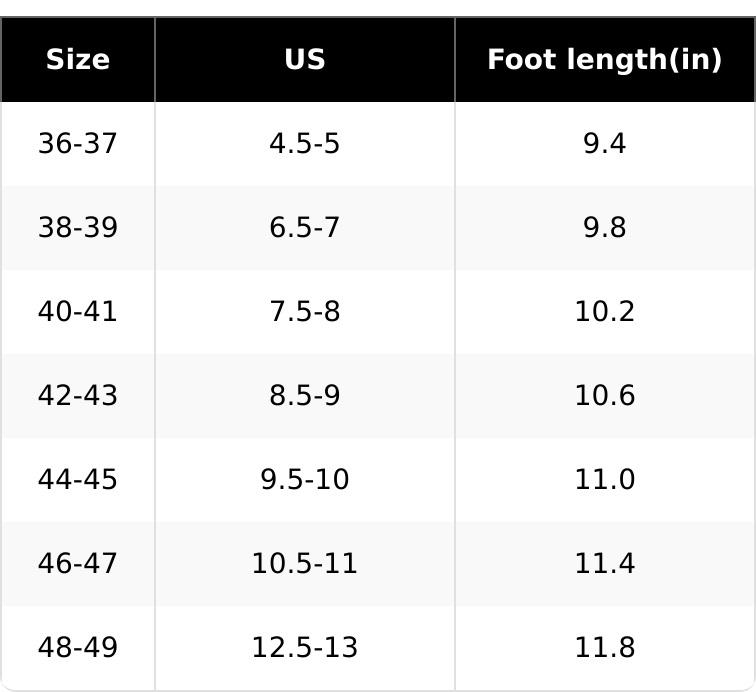Screen dimensions: 756x692
Task: Click the US 12.5-13 cell
Action: click(x=304, y=648)
